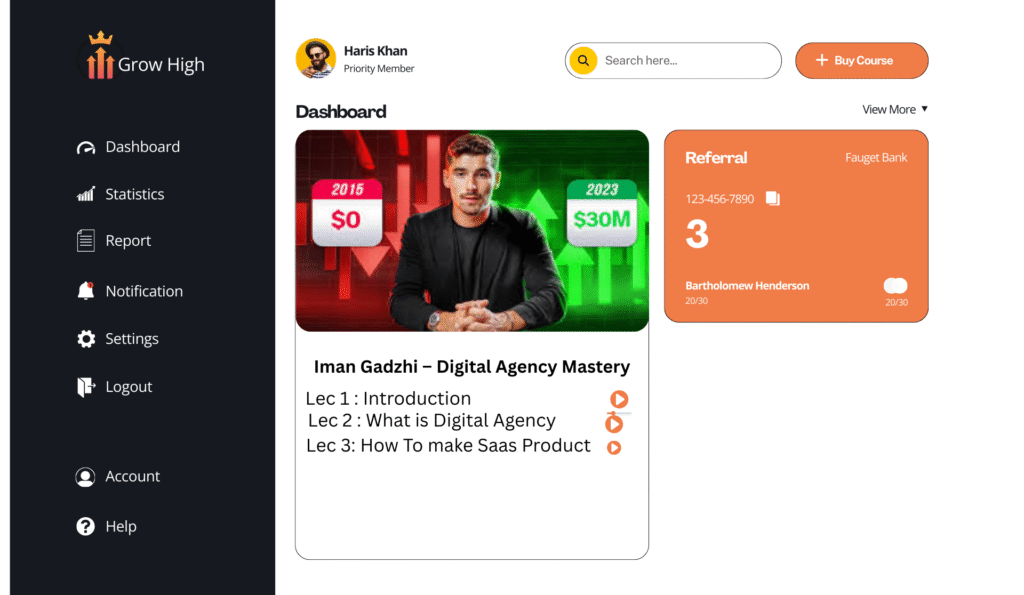1024x595 pixels.
Task: Expand the View More dropdown arrow
Action: pyautogui.click(x=924, y=109)
